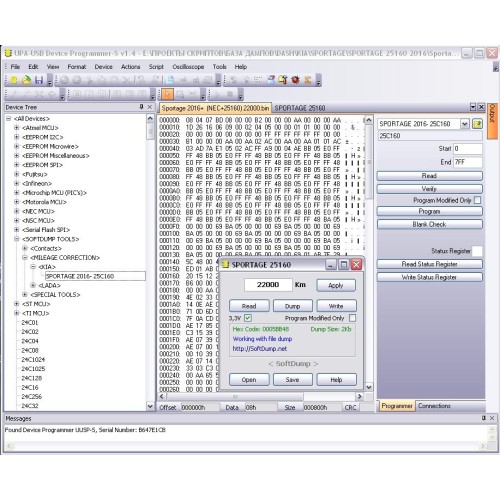
Task: Click the pin icon on Device Tree panel
Action: (x=141, y=107)
